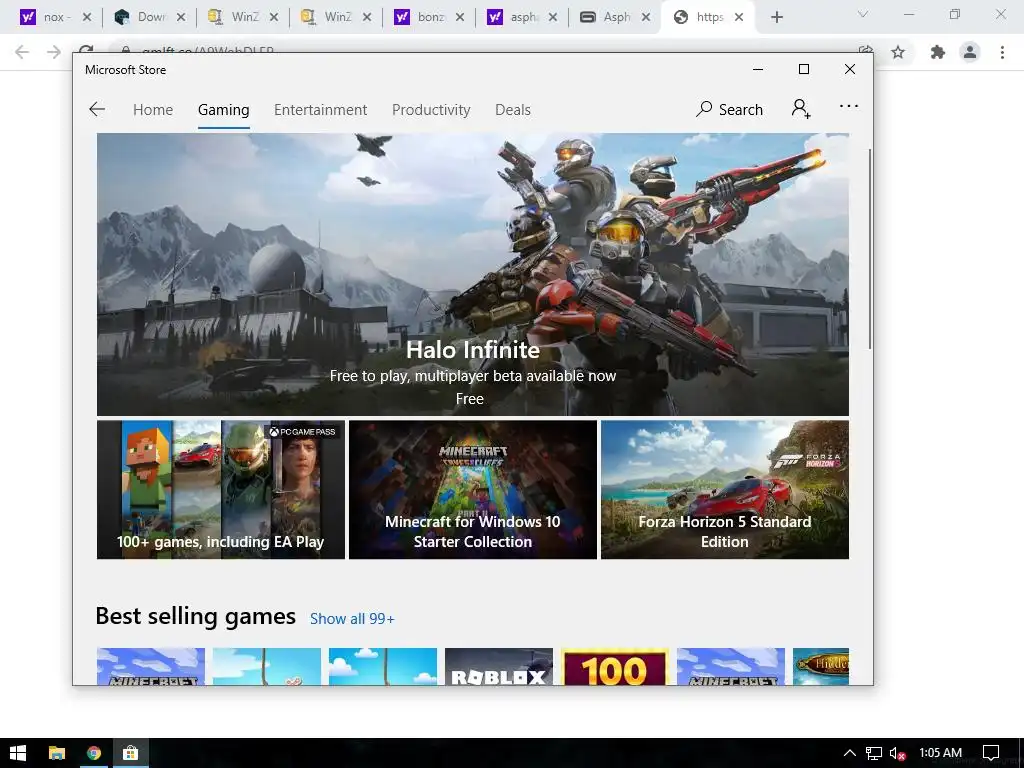Screen dimensions: 1024x768
Task: Open the Roblox game thumbnail
Action: [x=499, y=666]
